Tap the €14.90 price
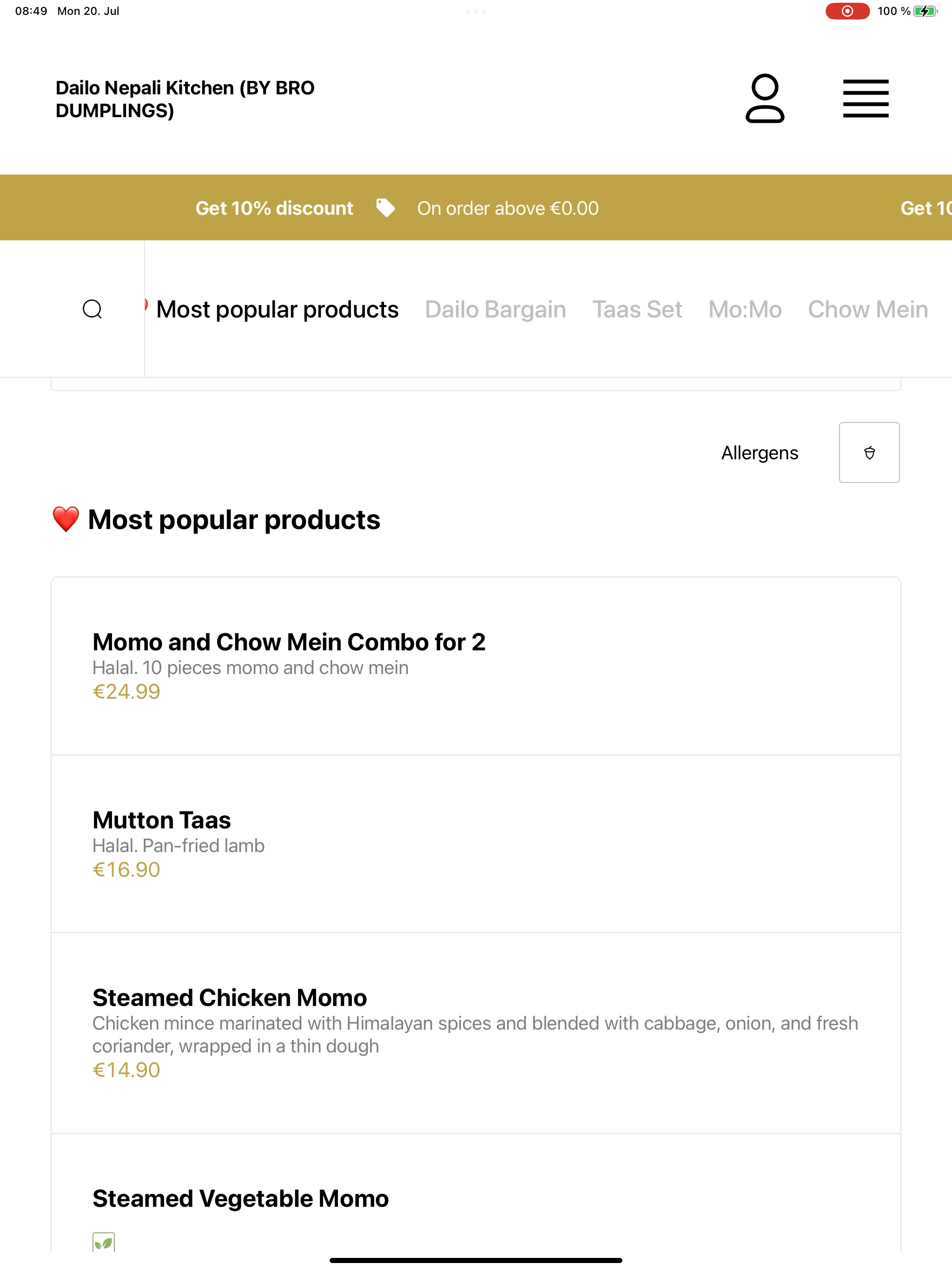This screenshot has width=952, height=1270. pyautogui.click(x=126, y=1070)
